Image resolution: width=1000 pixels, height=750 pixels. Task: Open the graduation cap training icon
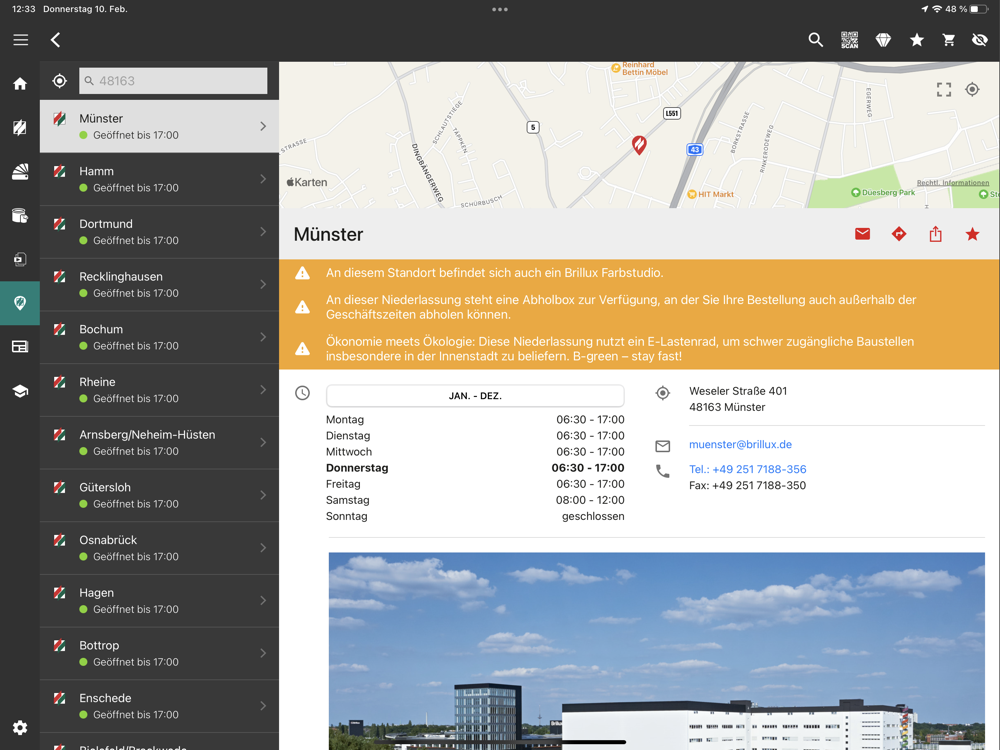[20, 391]
